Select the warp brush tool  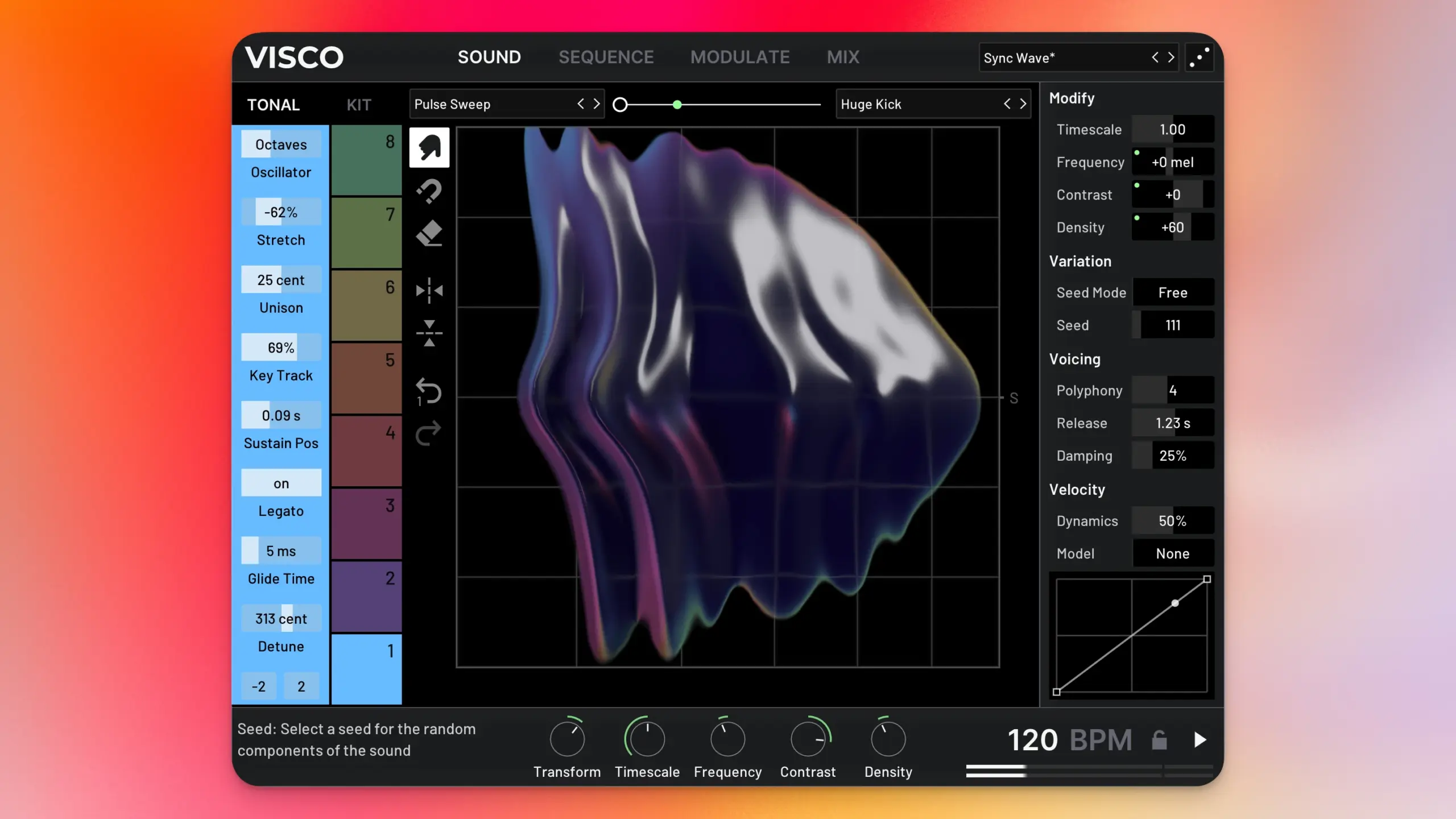429,147
